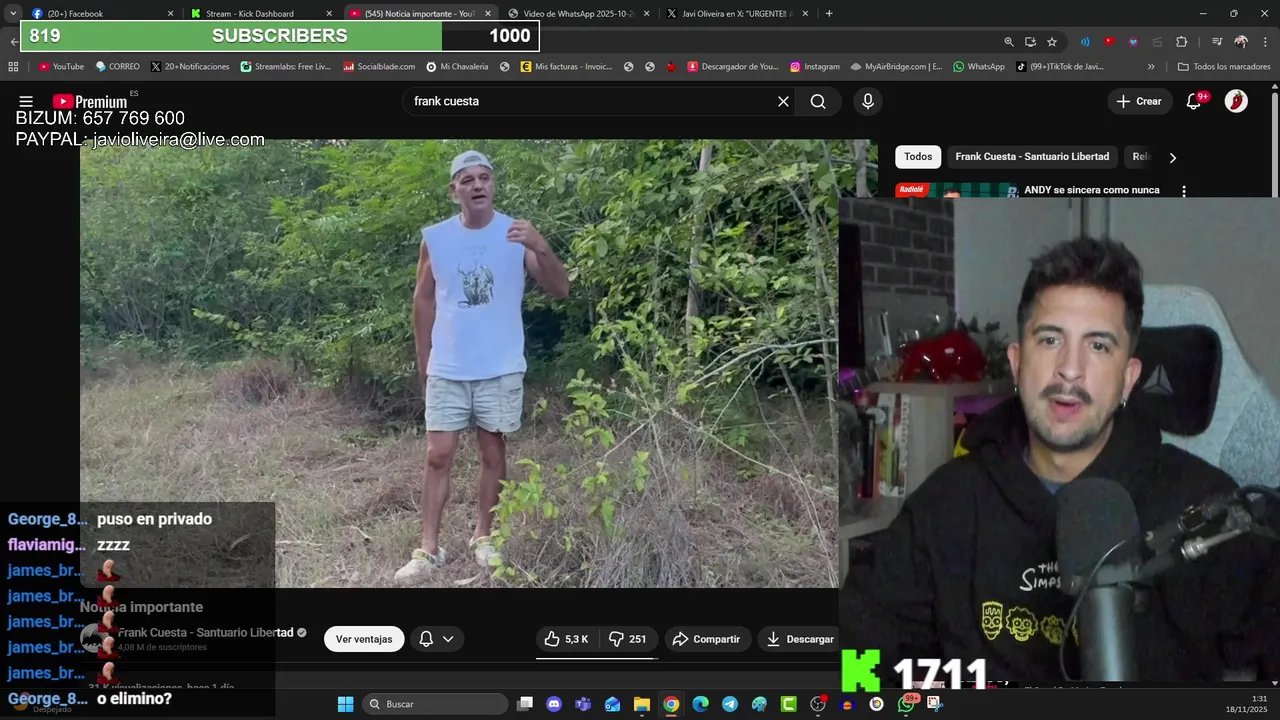Switch to the Javi Oliveira en X tab
1280x720 pixels.
pyautogui.click(x=736, y=13)
